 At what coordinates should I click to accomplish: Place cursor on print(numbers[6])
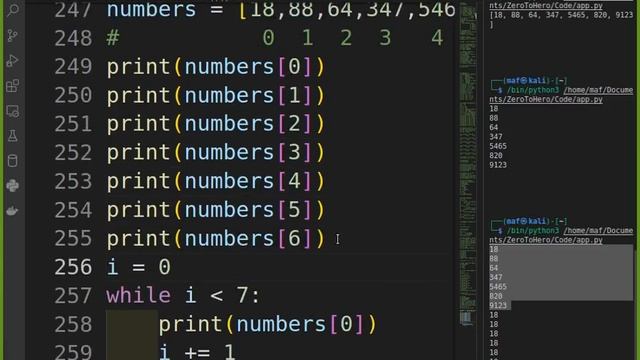coord(216,238)
